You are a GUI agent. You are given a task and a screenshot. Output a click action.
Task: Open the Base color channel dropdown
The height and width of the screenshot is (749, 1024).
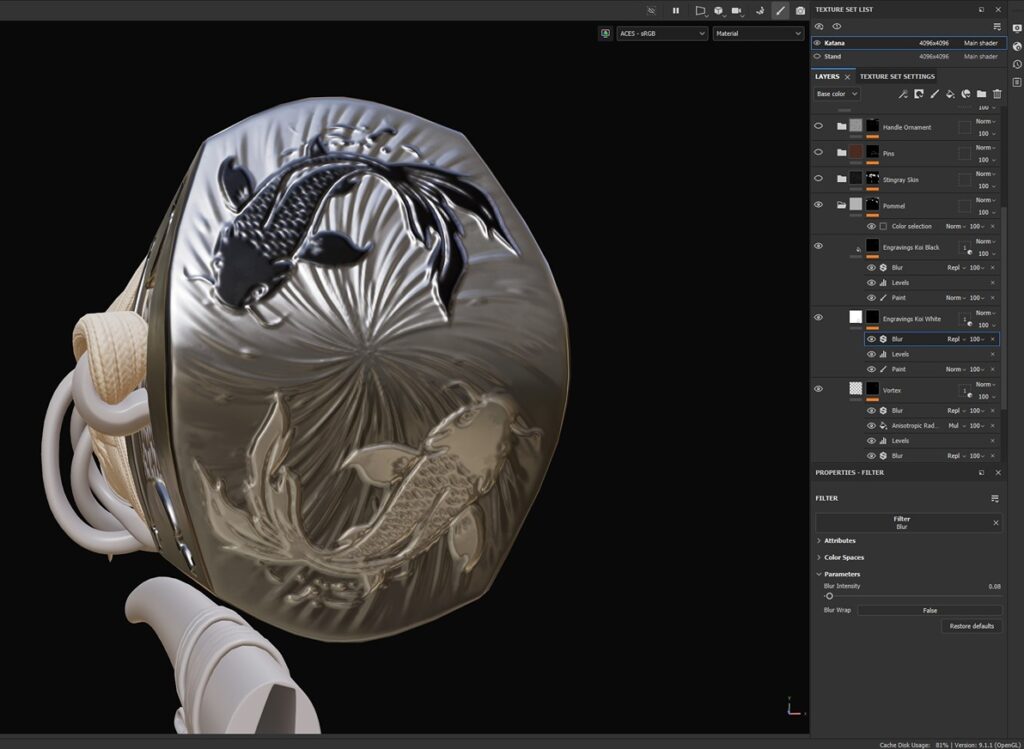[x=836, y=94]
